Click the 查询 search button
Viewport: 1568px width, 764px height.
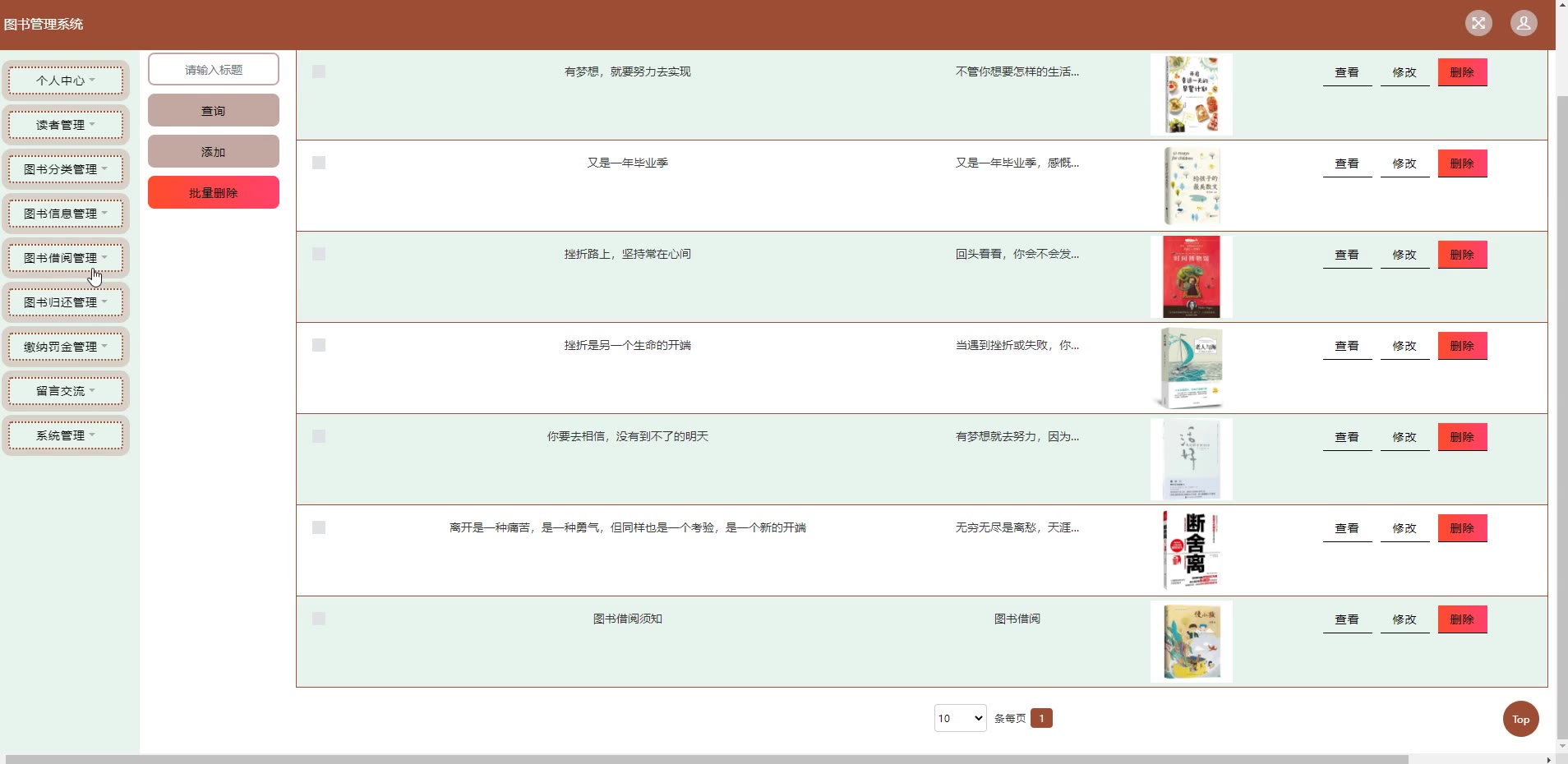point(214,110)
